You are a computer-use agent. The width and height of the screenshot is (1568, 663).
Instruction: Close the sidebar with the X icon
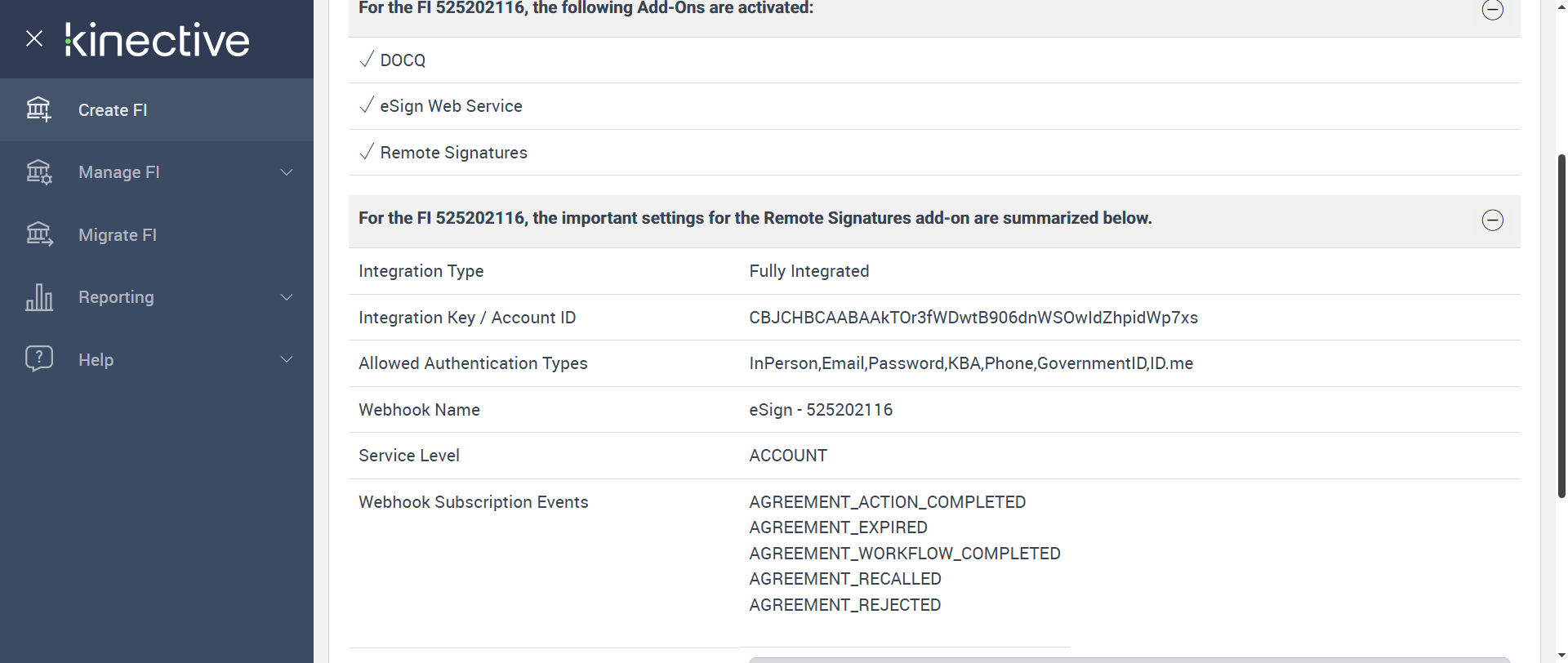coord(34,38)
